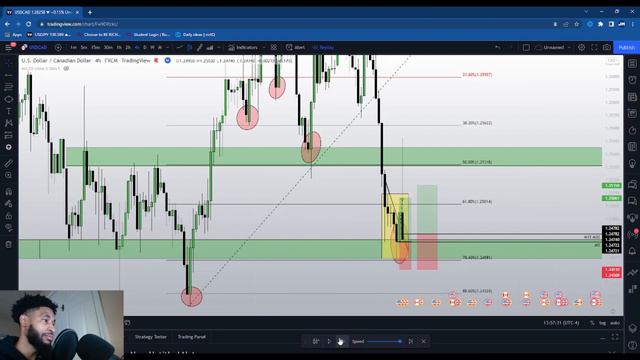Toggle auto scale on the price axis

point(615,323)
